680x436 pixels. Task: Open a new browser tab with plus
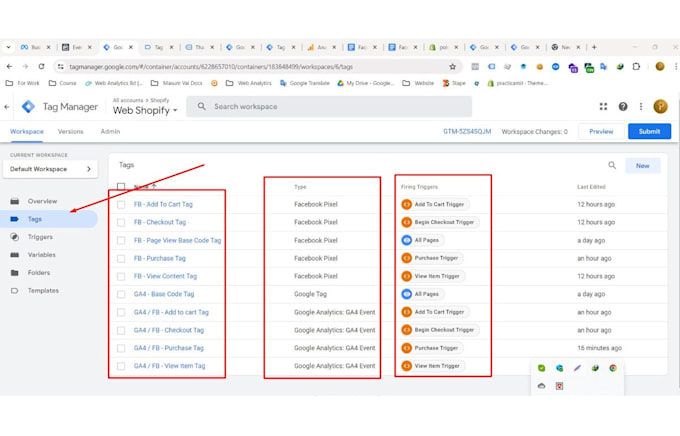pos(594,47)
